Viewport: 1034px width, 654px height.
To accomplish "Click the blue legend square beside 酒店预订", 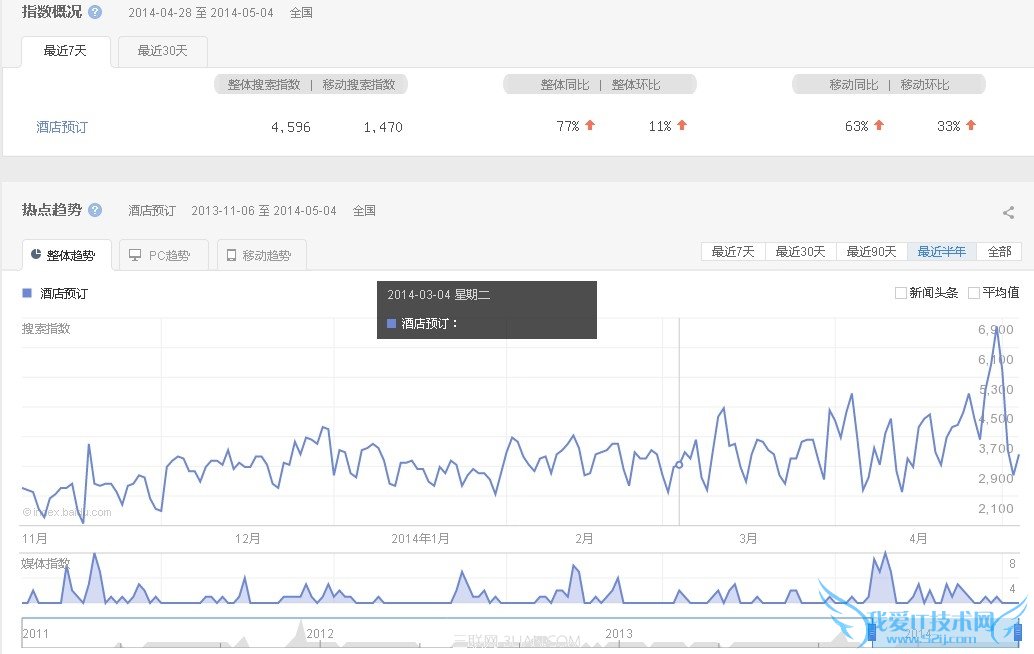I will (x=26, y=291).
